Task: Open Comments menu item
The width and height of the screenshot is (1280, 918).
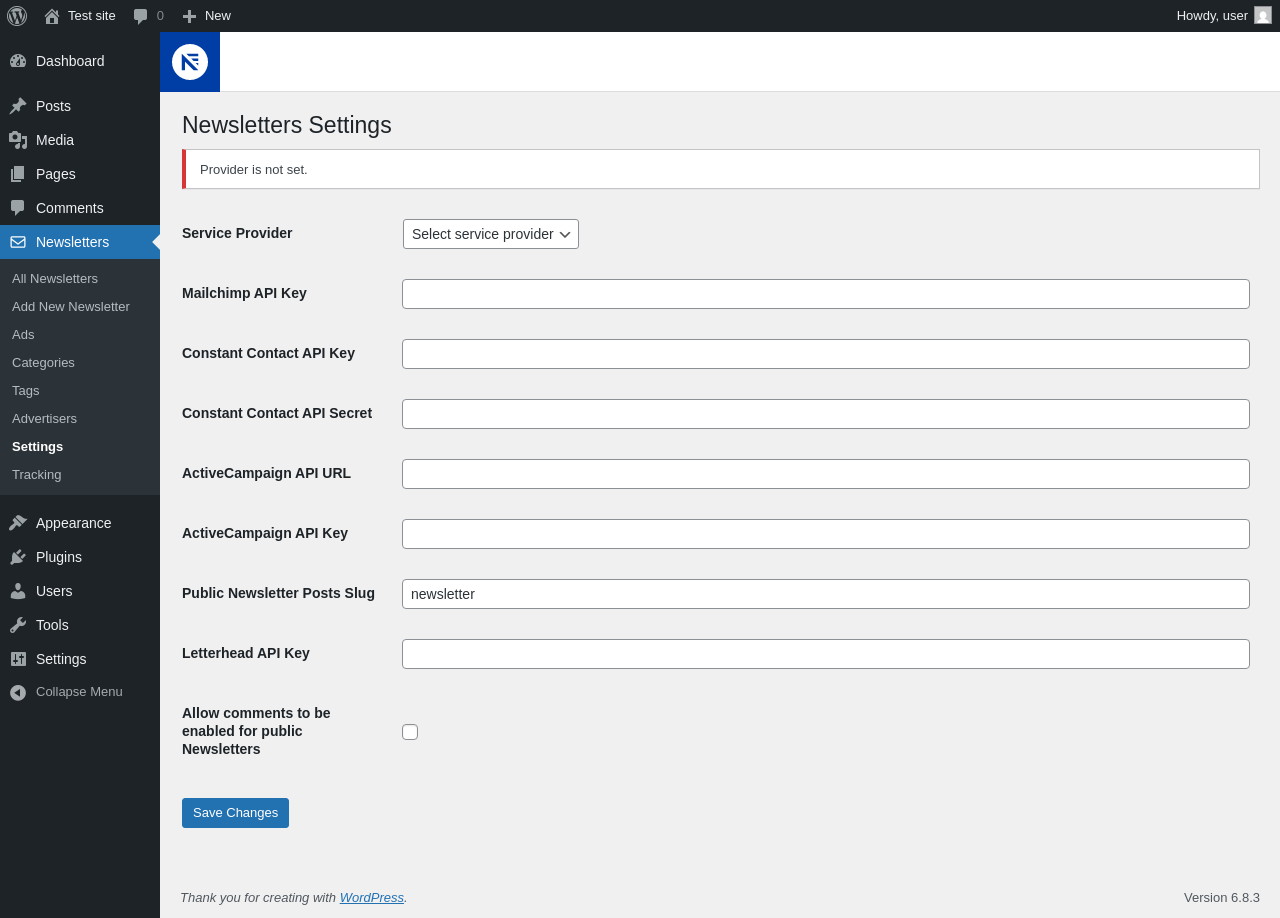Action: 80,208
